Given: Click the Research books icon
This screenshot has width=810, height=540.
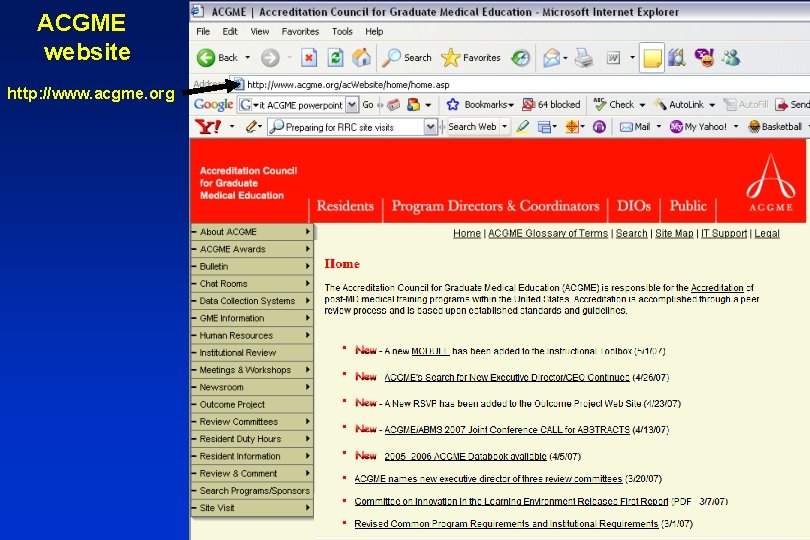Looking at the screenshot, I should pyautogui.click(x=676, y=57).
